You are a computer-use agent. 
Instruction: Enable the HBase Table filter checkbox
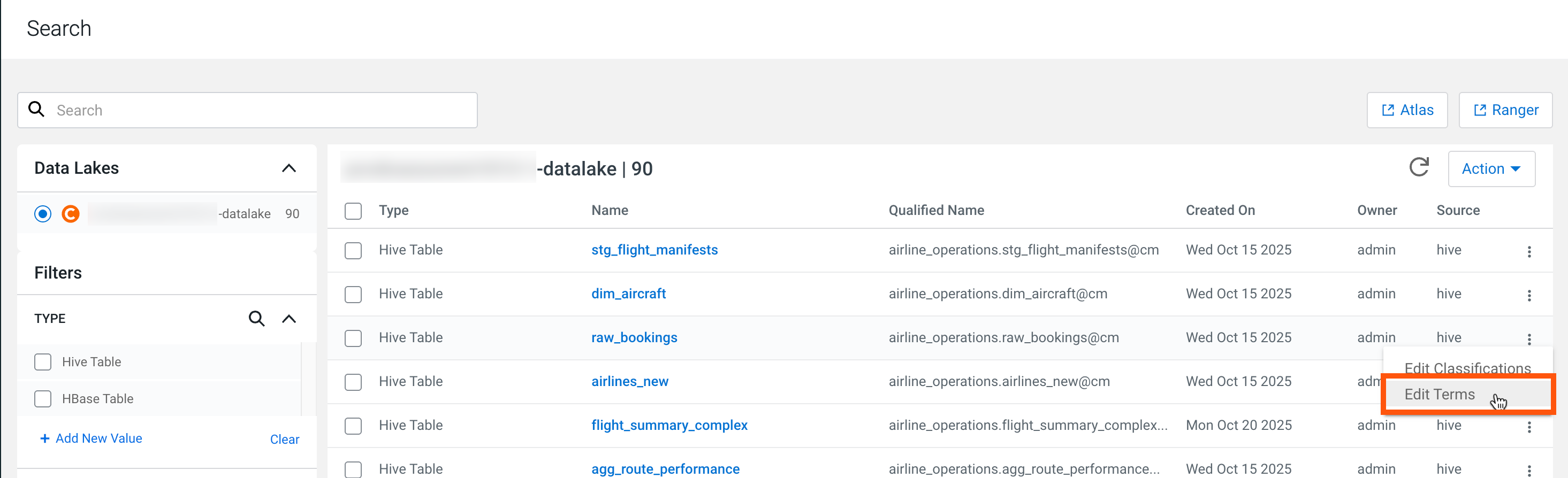point(43,399)
